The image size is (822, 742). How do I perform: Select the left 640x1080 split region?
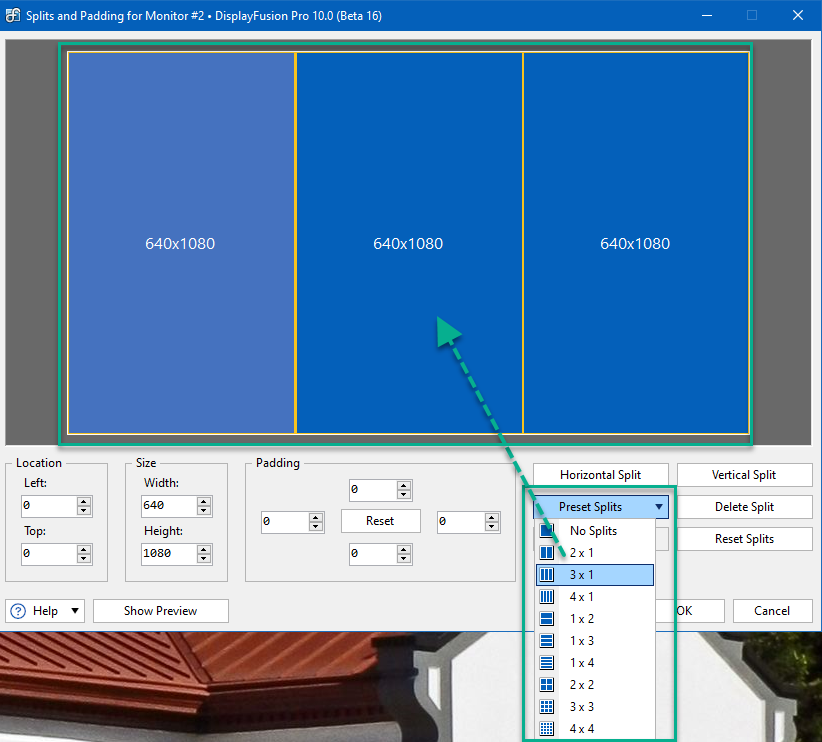181,243
